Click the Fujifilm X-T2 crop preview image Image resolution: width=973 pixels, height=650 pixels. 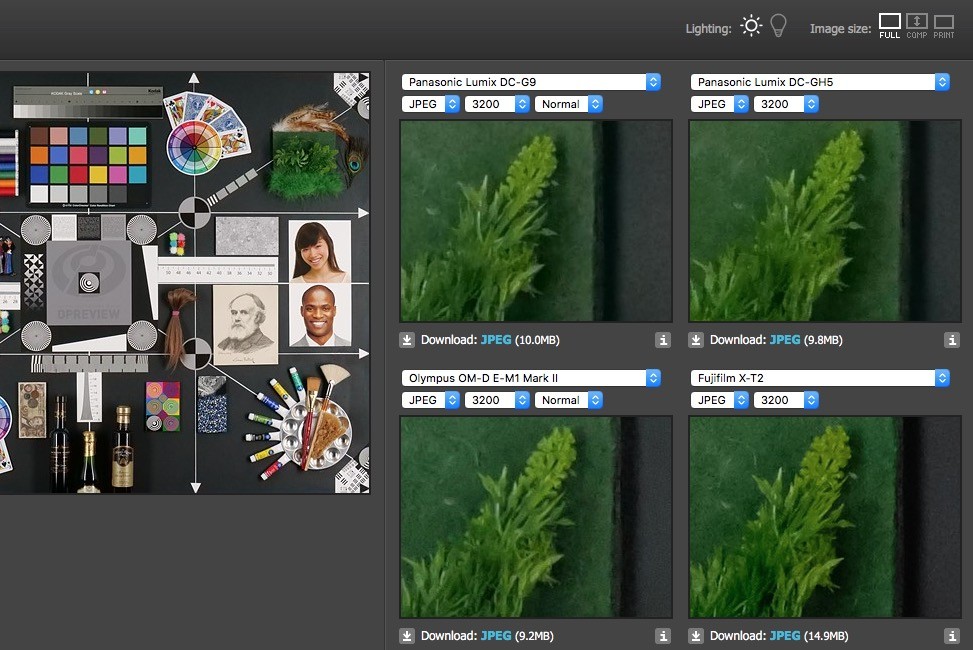[x=825, y=517]
